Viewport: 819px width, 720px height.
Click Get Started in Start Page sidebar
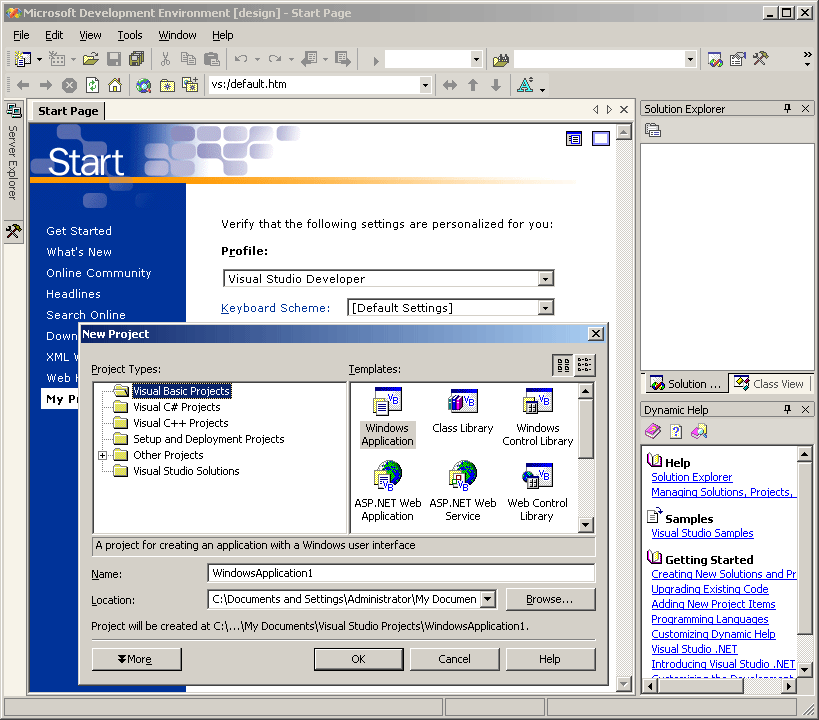tap(79, 231)
